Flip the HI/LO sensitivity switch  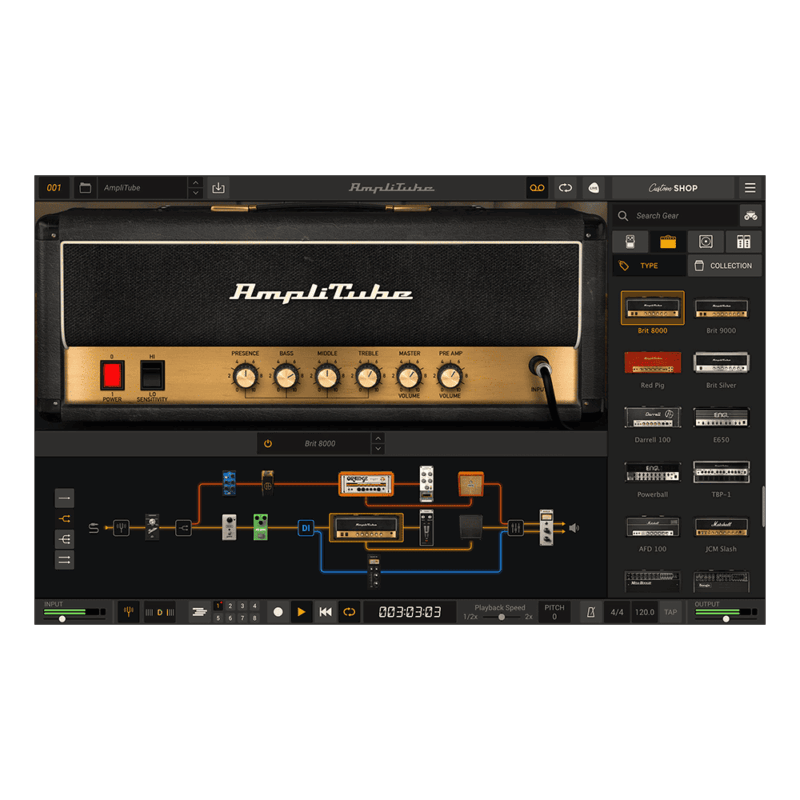pos(152,375)
